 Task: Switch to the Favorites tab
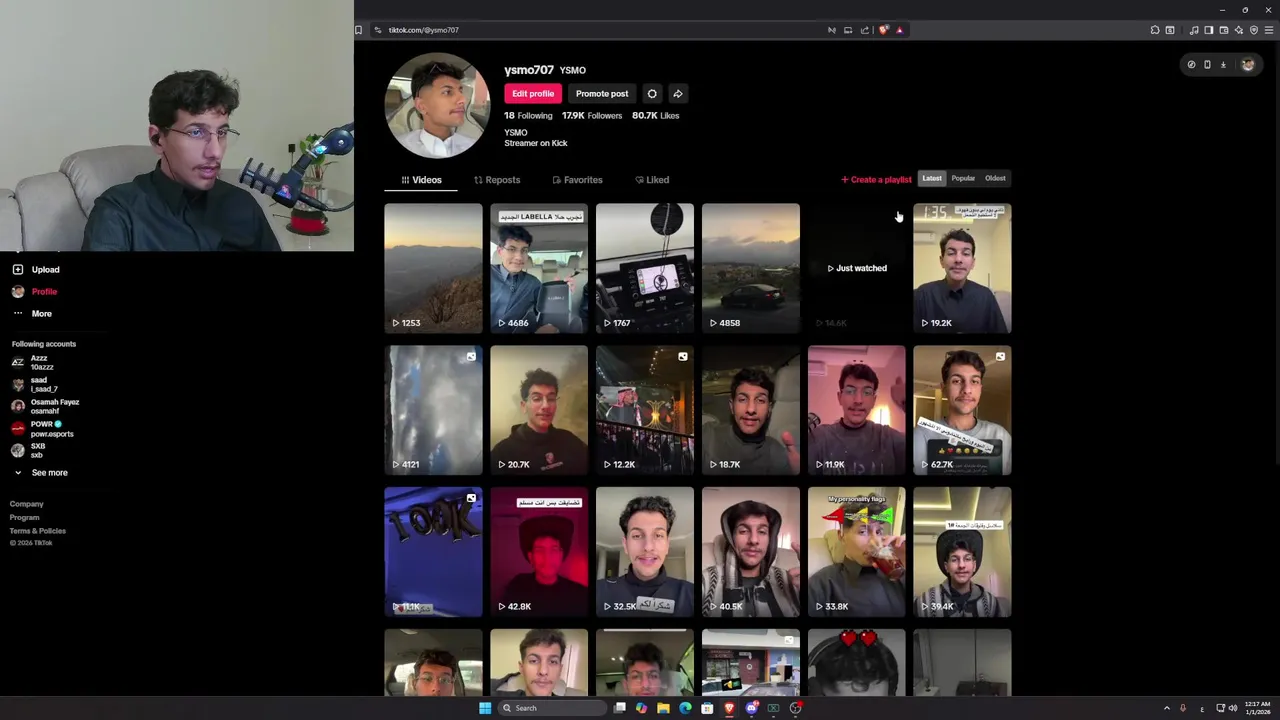pos(577,180)
